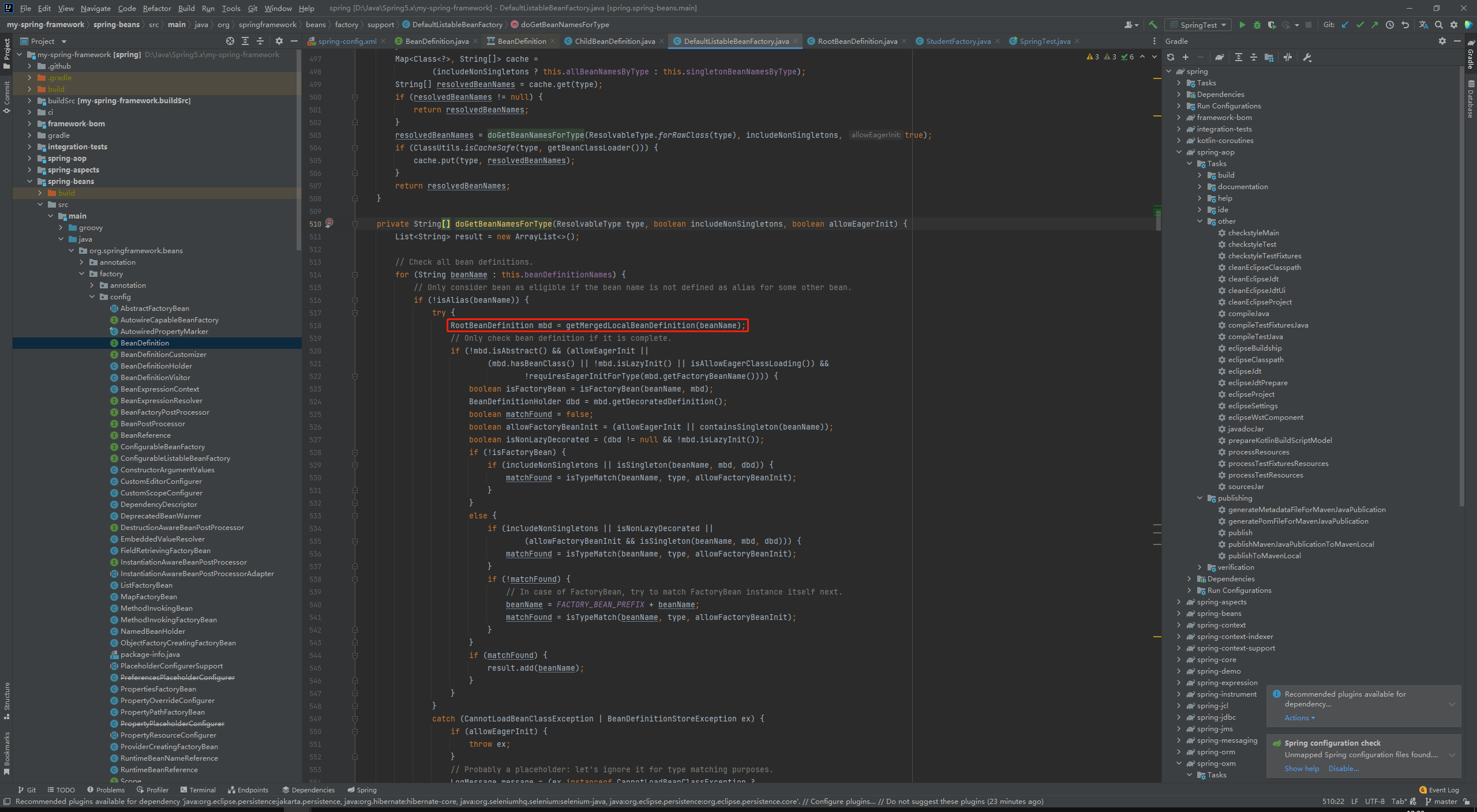Collapse the spring-beans folder in Project tree
The image size is (1477, 812).
point(29,182)
